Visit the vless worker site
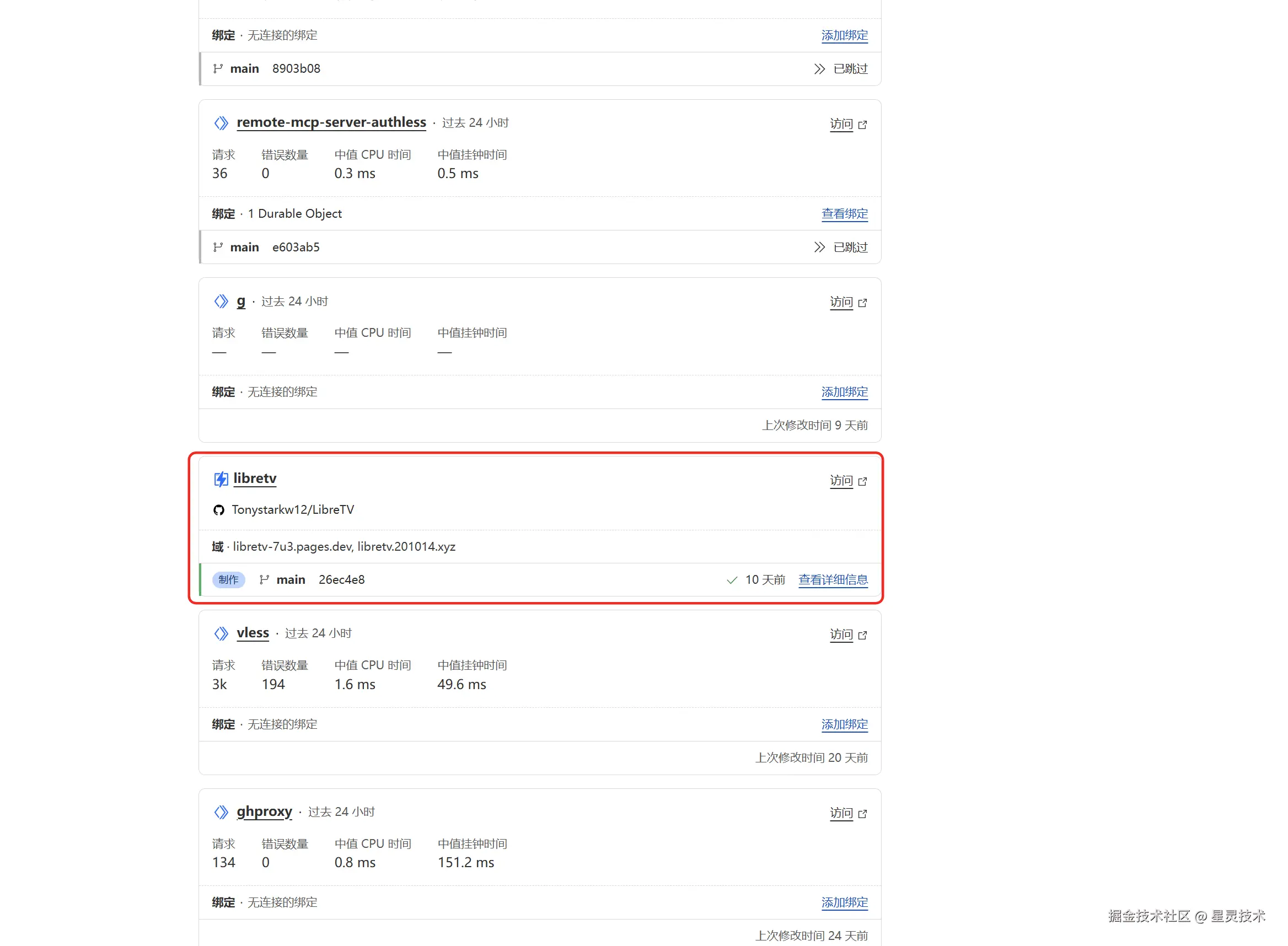Viewport: 1288px width, 946px height. 841,635
